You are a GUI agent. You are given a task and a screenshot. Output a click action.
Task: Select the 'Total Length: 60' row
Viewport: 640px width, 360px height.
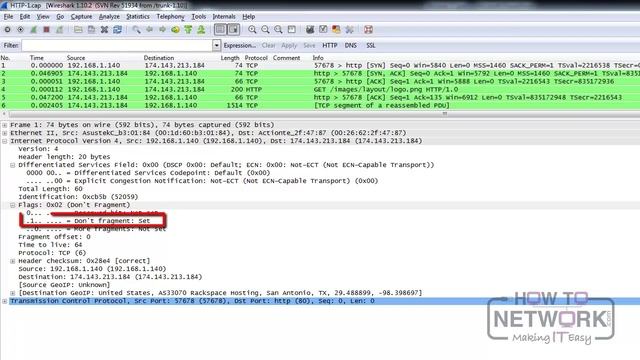click(50, 189)
